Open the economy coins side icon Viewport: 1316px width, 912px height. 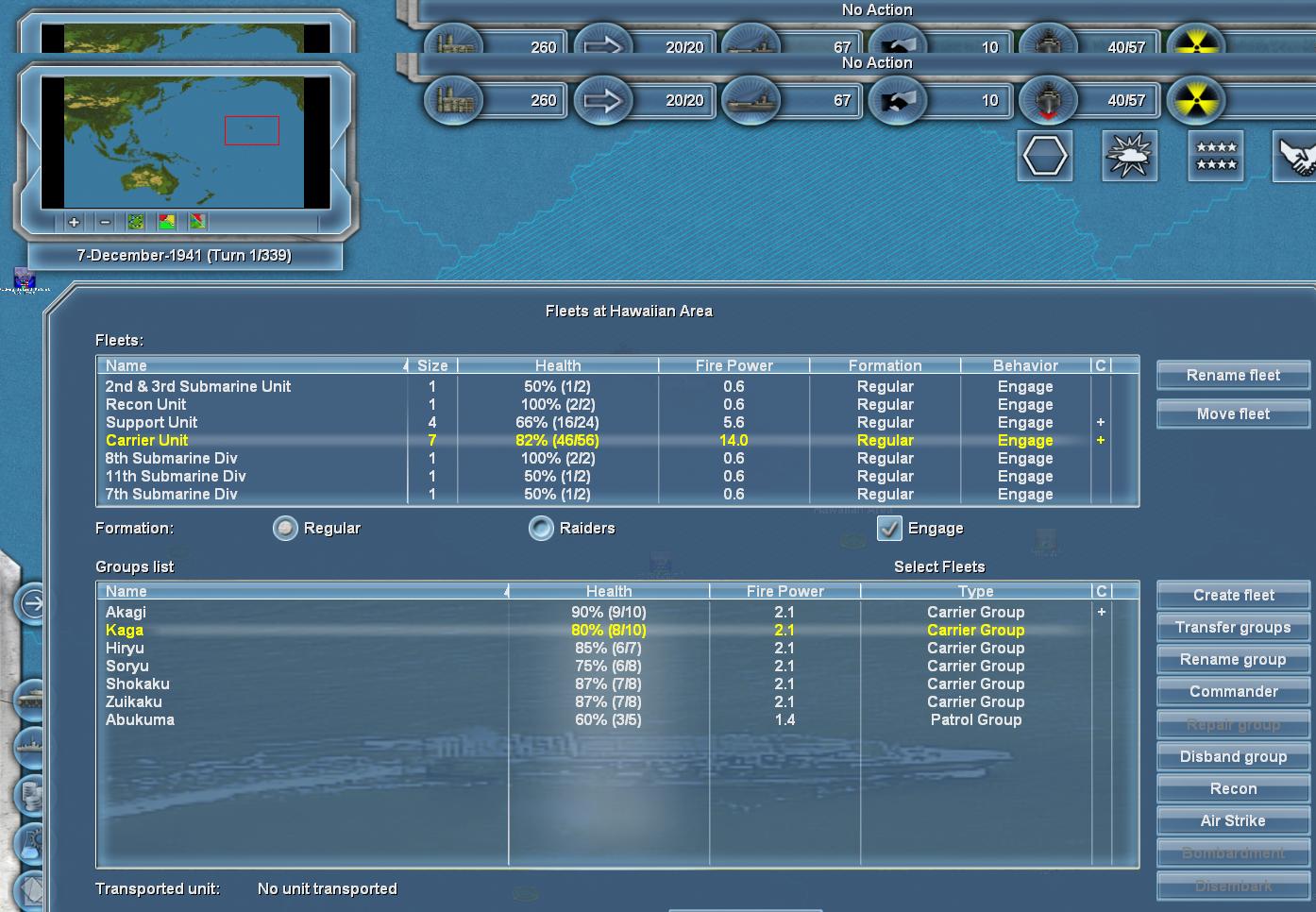pyautogui.click(x=28, y=794)
